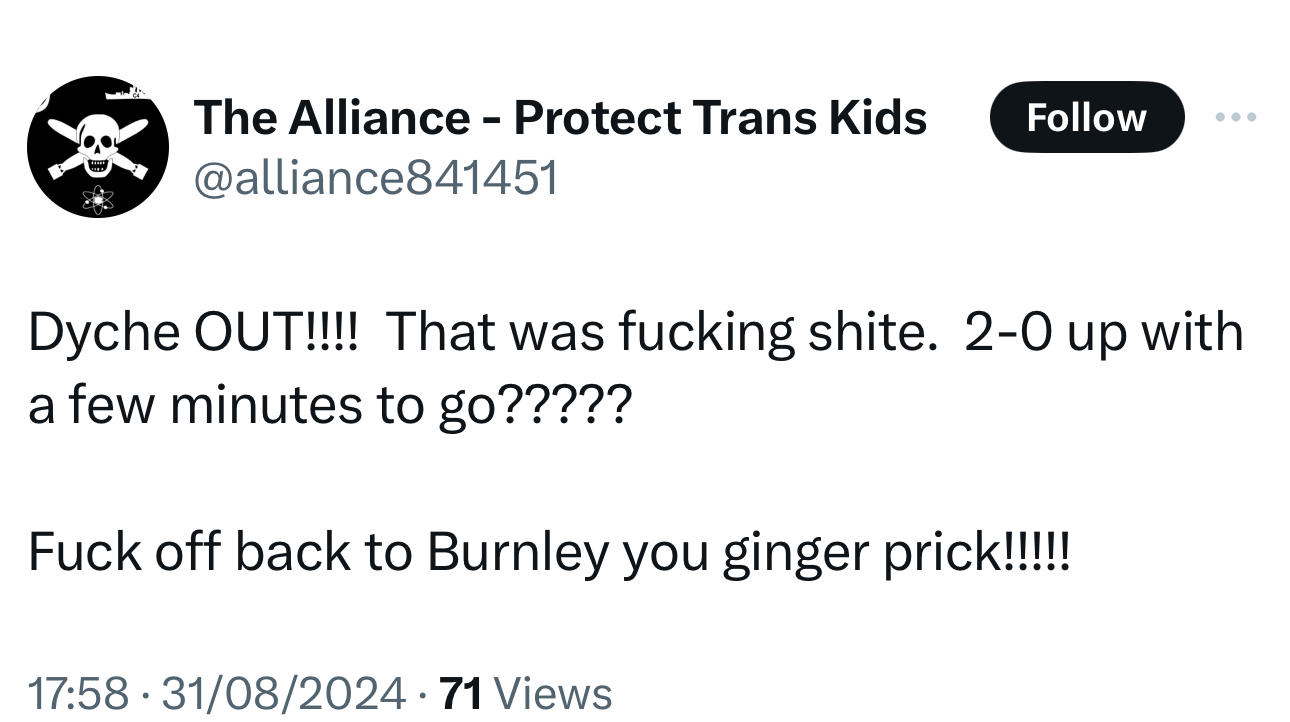1290x722 pixels.
Task: Click the "2-0 up with" text
Action: click(1103, 333)
